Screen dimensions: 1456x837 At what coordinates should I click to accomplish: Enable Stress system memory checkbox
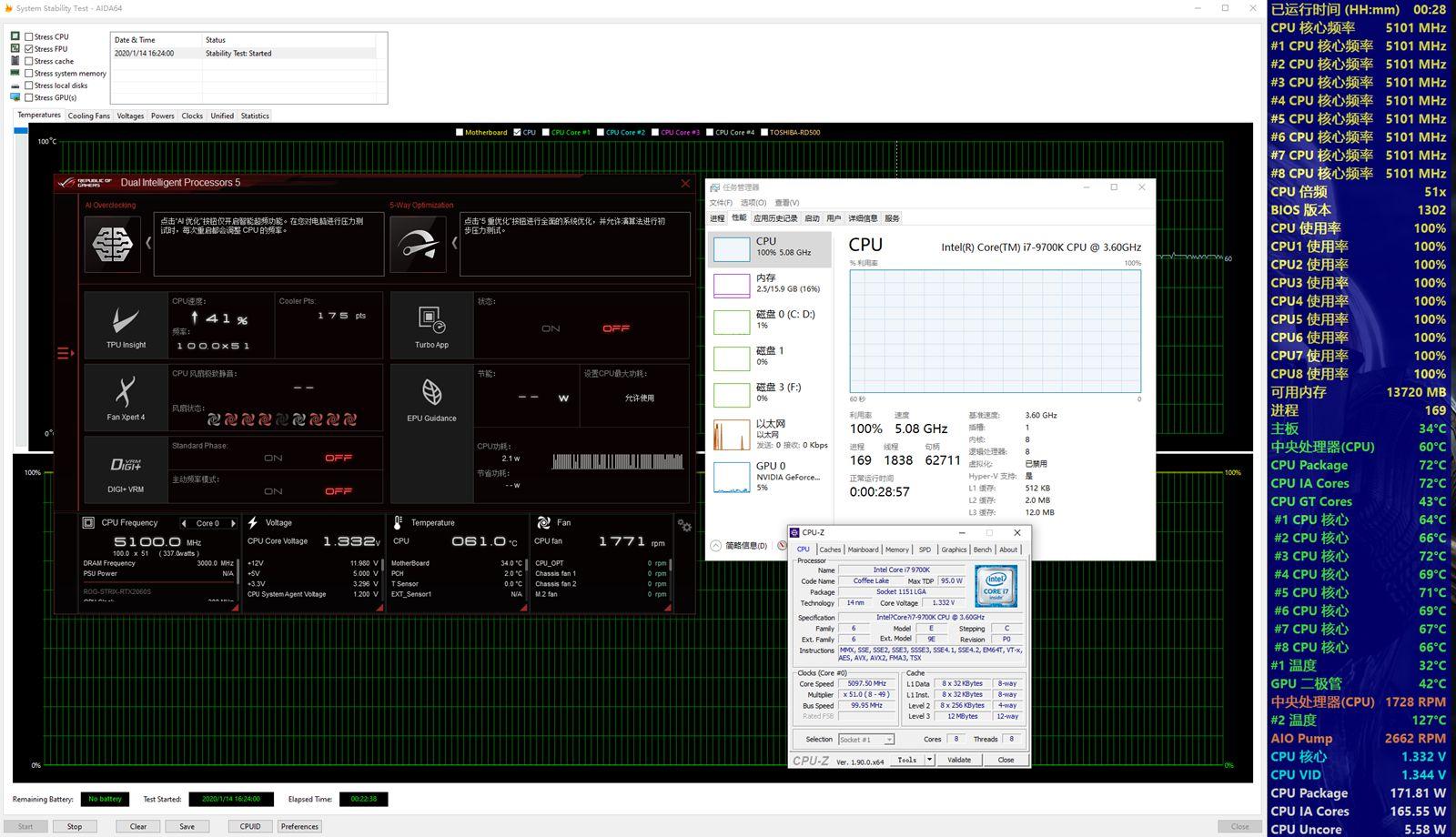click(x=29, y=74)
